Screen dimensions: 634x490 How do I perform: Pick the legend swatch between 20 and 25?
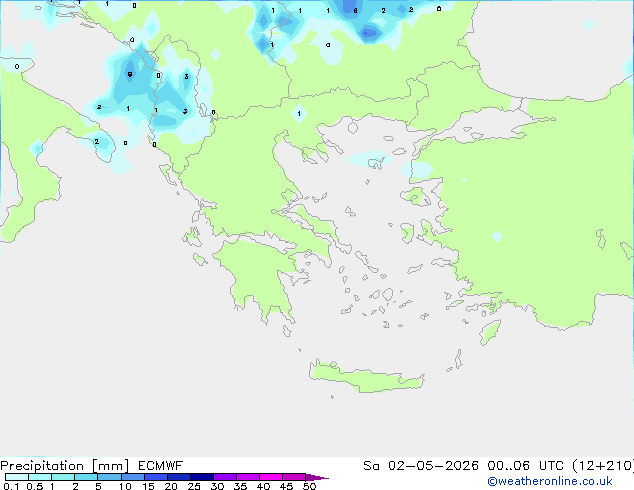[178, 477]
